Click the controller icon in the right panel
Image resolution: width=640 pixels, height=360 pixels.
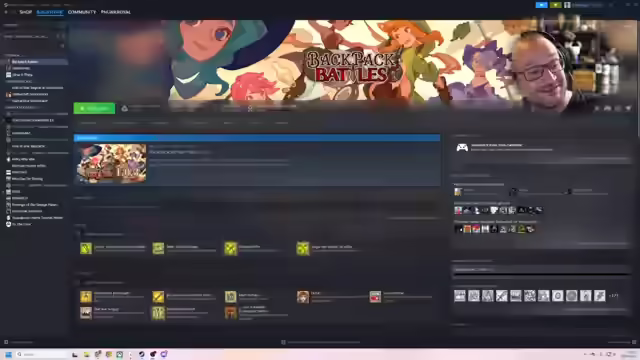(x=462, y=147)
